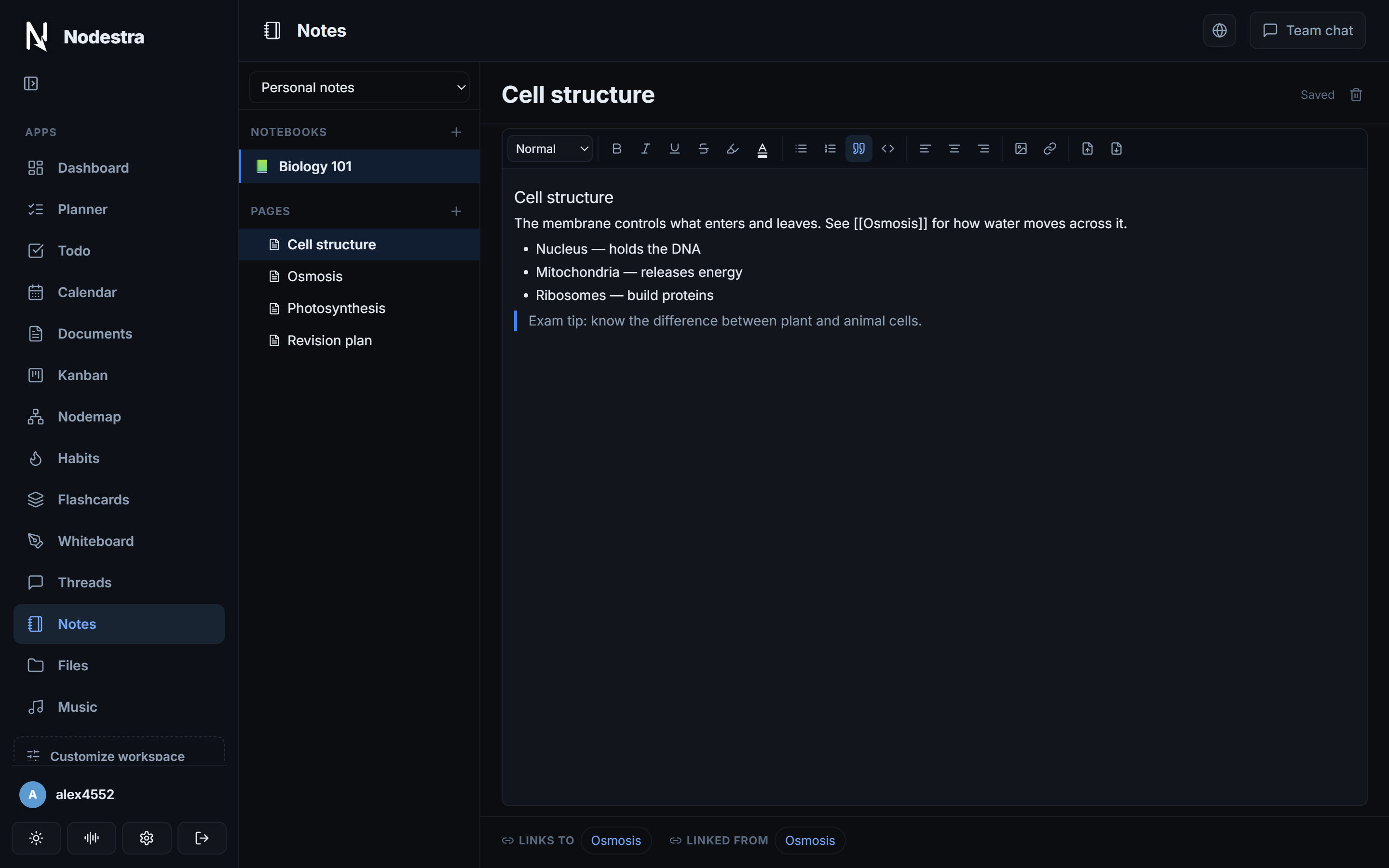The image size is (1389, 868).
Task: Open the Music app
Action: pos(119,706)
